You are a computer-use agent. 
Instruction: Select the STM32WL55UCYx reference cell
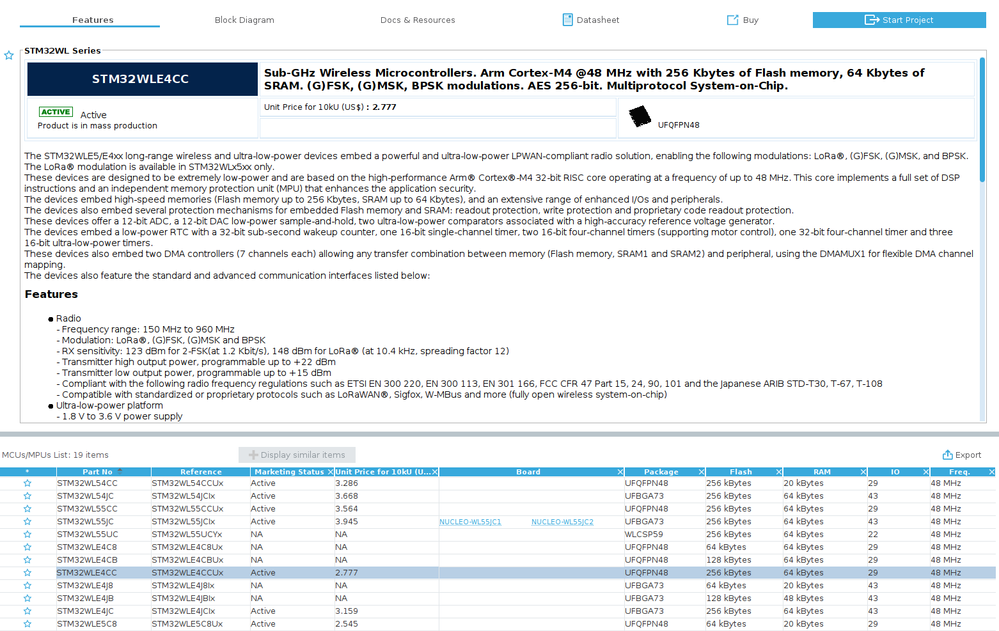point(201,534)
